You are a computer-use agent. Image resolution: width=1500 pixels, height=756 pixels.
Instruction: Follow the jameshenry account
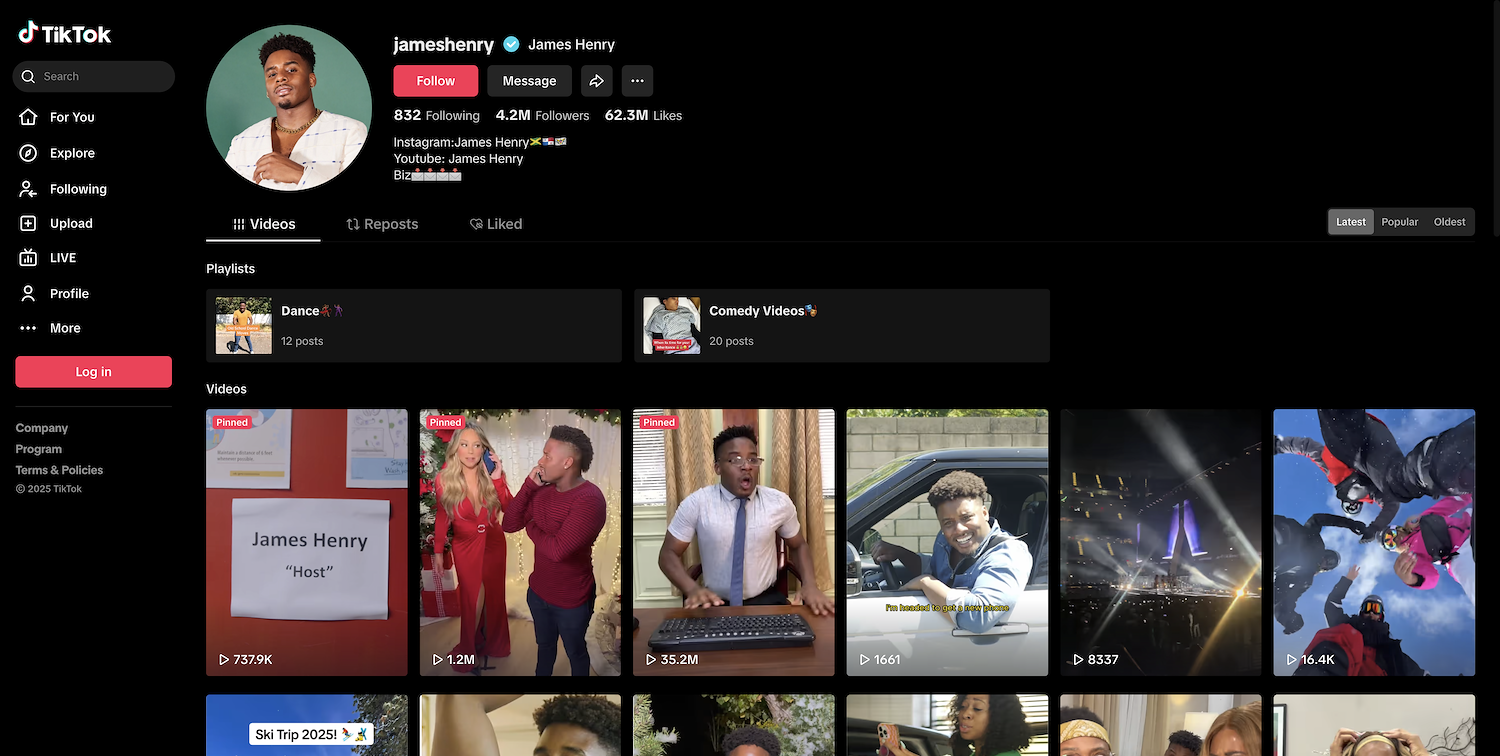pyautogui.click(x=435, y=81)
